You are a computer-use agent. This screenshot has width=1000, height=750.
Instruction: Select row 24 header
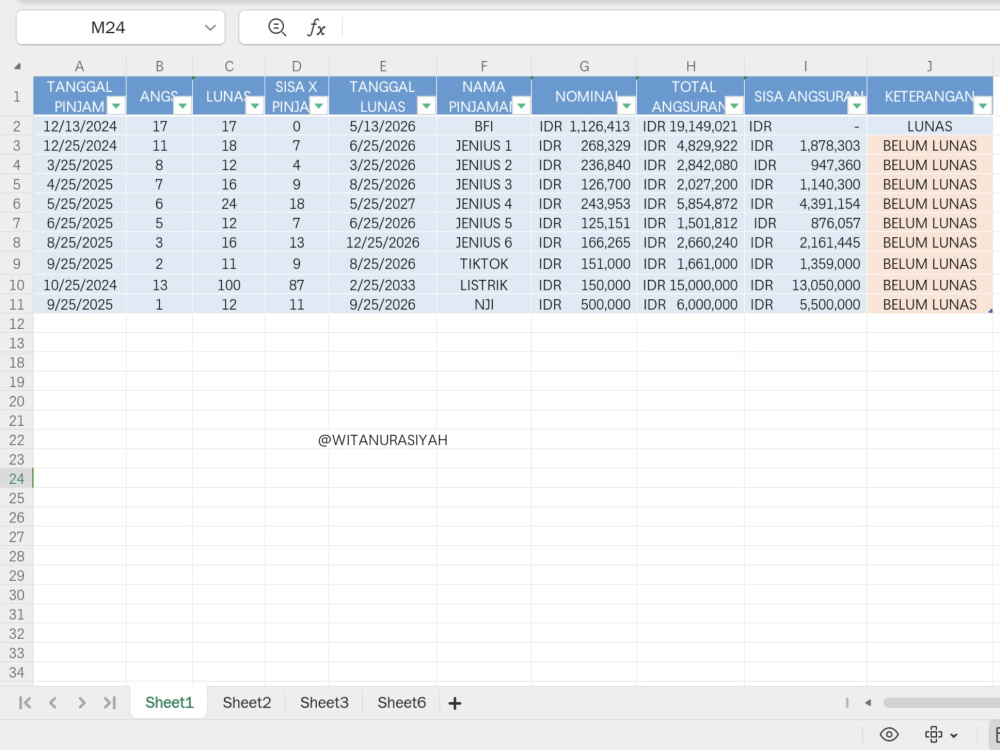pos(17,478)
